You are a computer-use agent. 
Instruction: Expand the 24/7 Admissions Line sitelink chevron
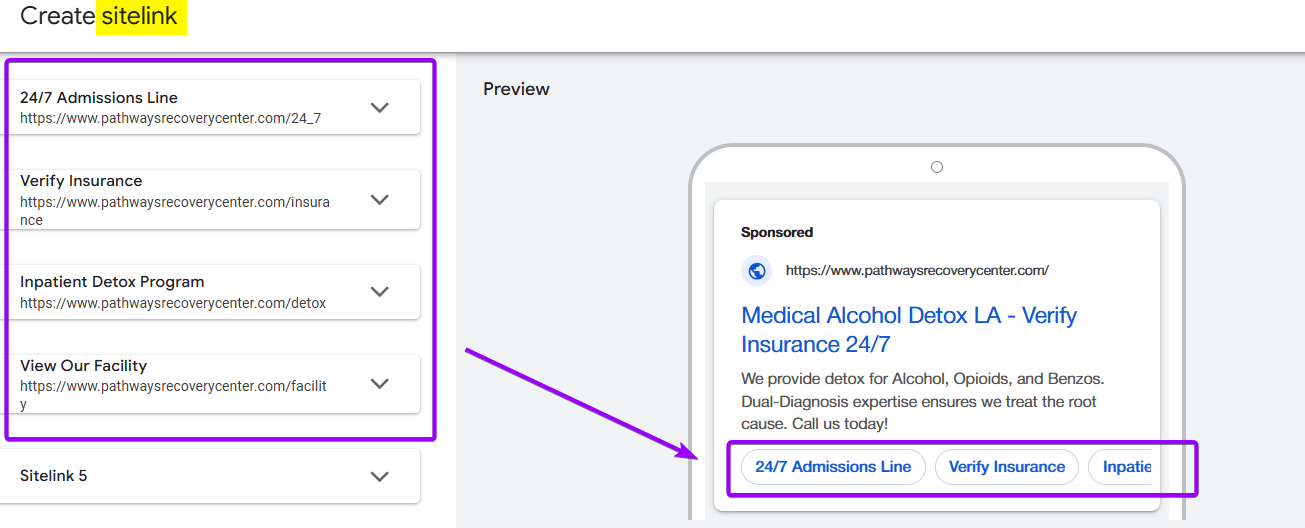point(379,108)
